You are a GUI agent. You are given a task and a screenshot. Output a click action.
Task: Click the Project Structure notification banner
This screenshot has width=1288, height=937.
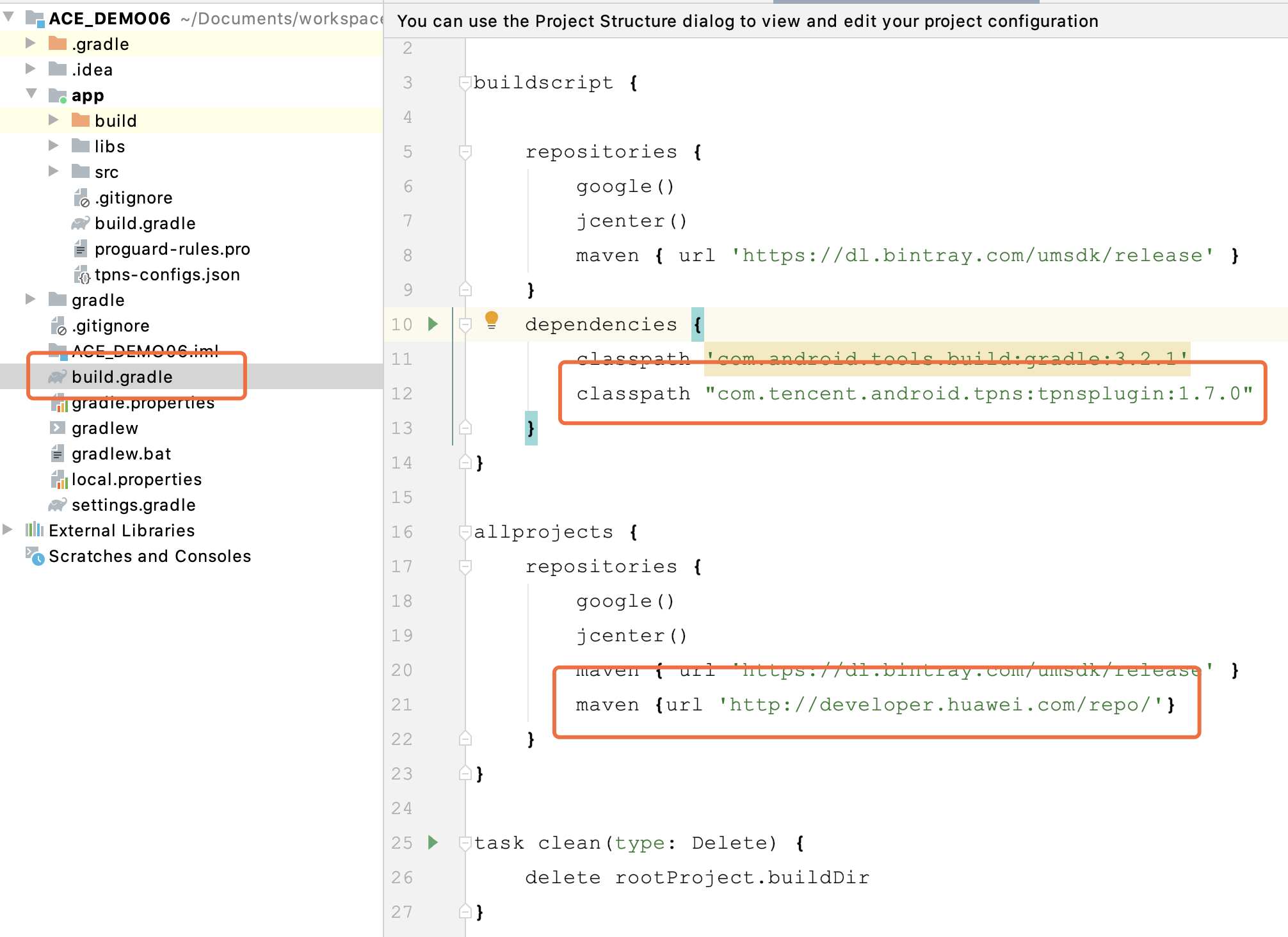(747, 21)
